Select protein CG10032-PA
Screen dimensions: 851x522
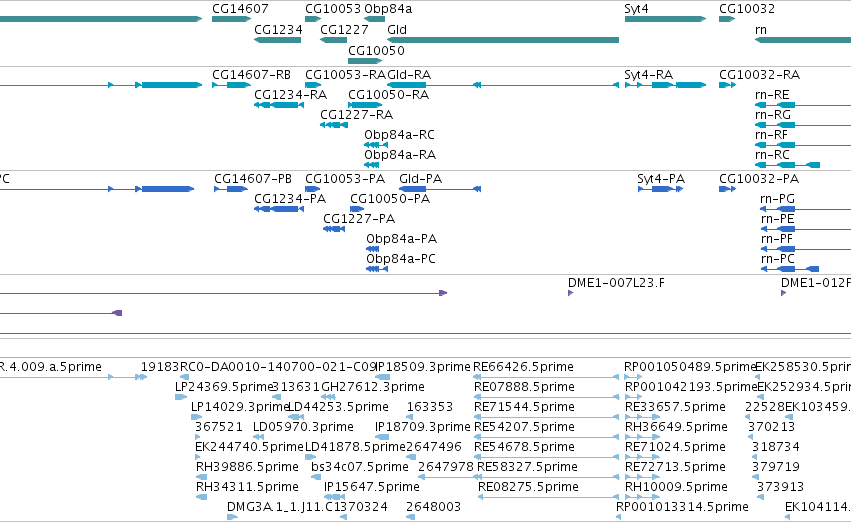tap(759, 179)
